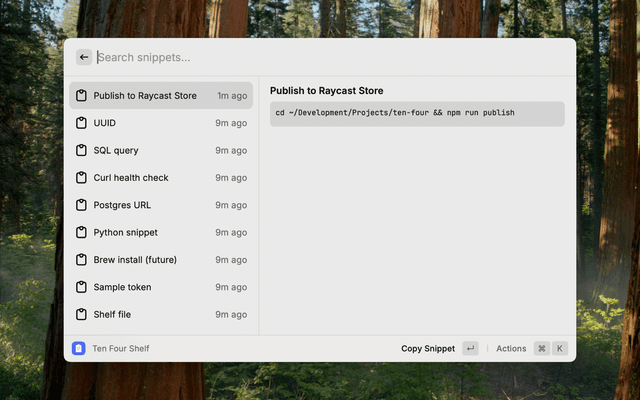Open the Actions menu
Image resolution: width=640 pixels, height=400 pixels.
(511, 349)
